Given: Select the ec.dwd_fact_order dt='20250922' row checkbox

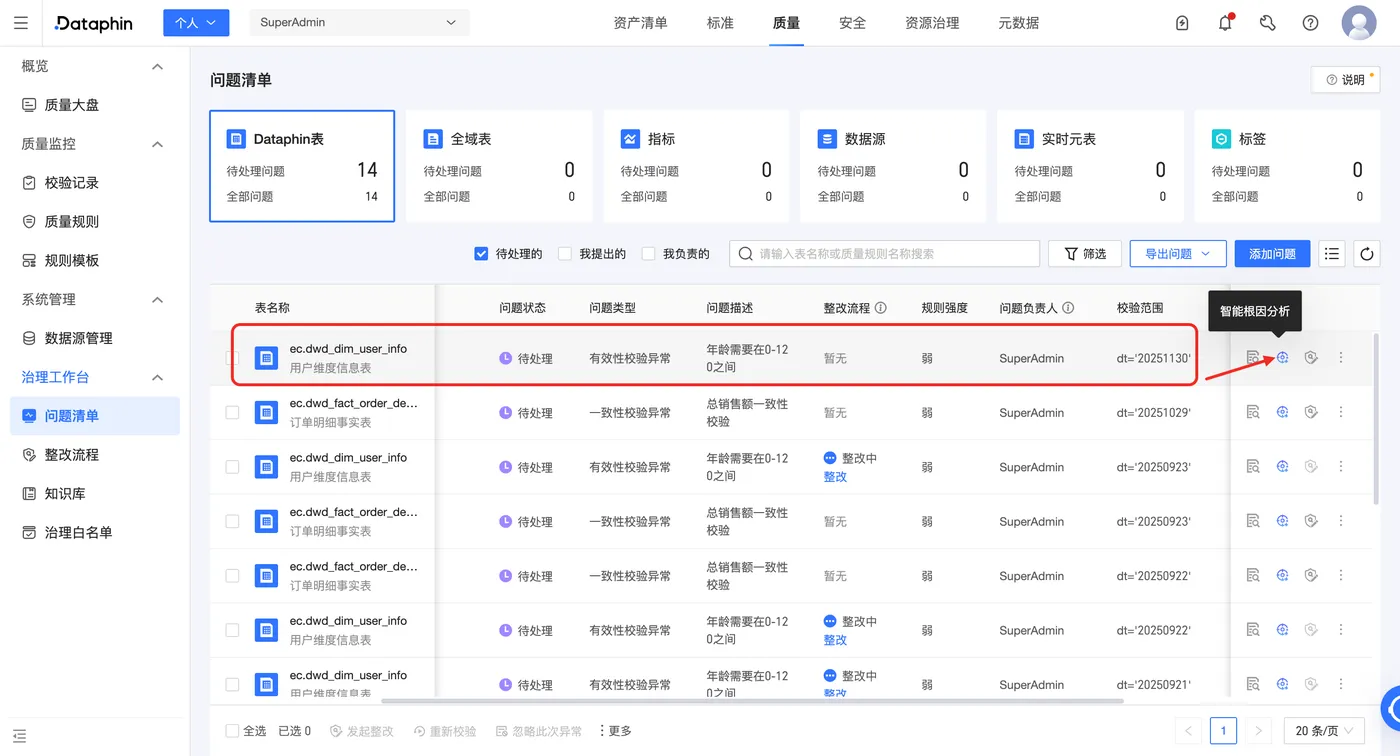Looking at the screenshot, I should (232, 576).
